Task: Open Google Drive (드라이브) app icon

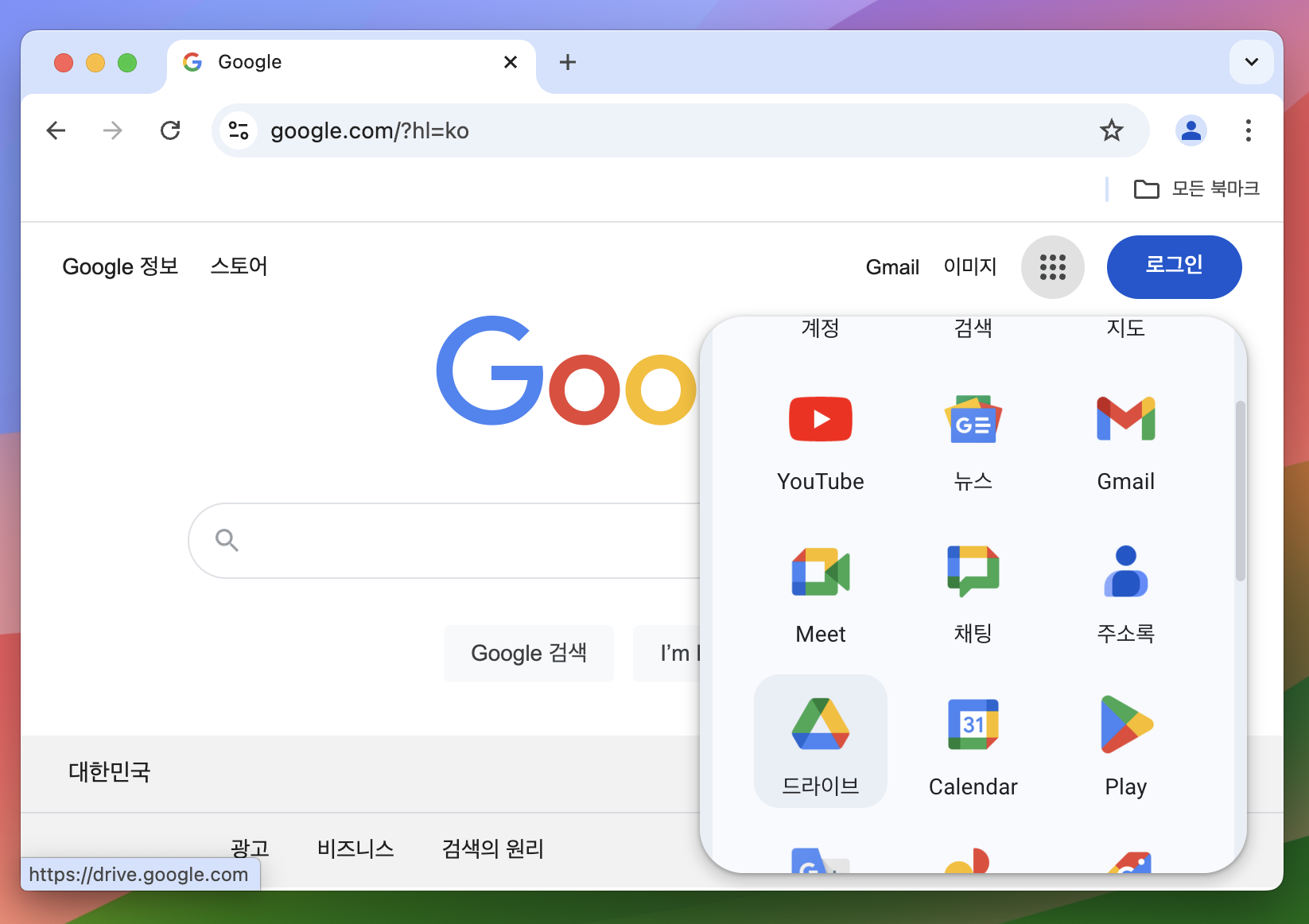Action: (820, 724)
